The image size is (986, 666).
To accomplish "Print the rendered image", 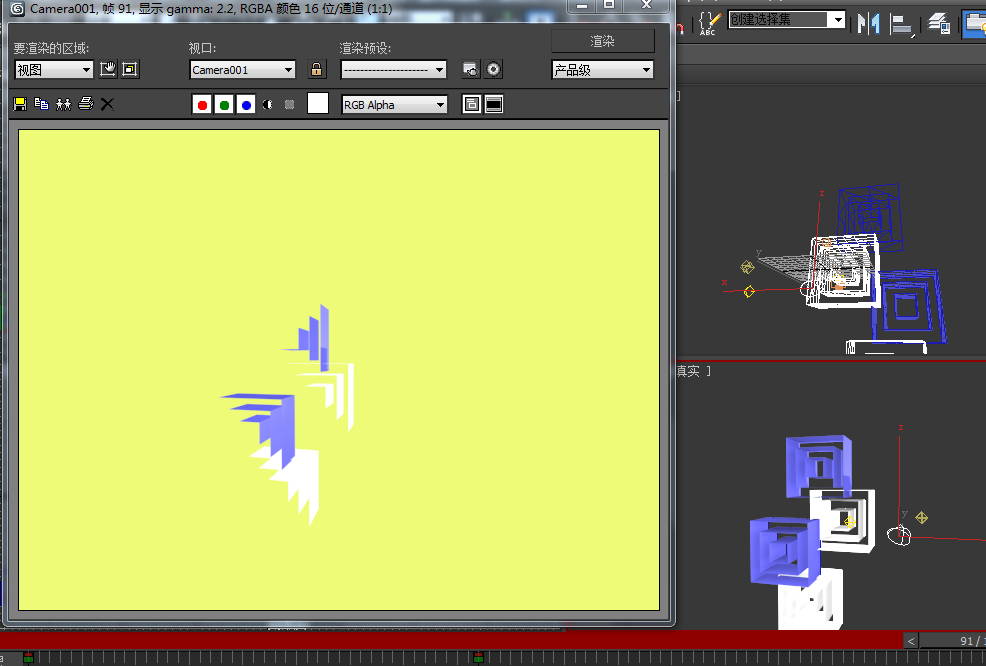I will 86,104.
